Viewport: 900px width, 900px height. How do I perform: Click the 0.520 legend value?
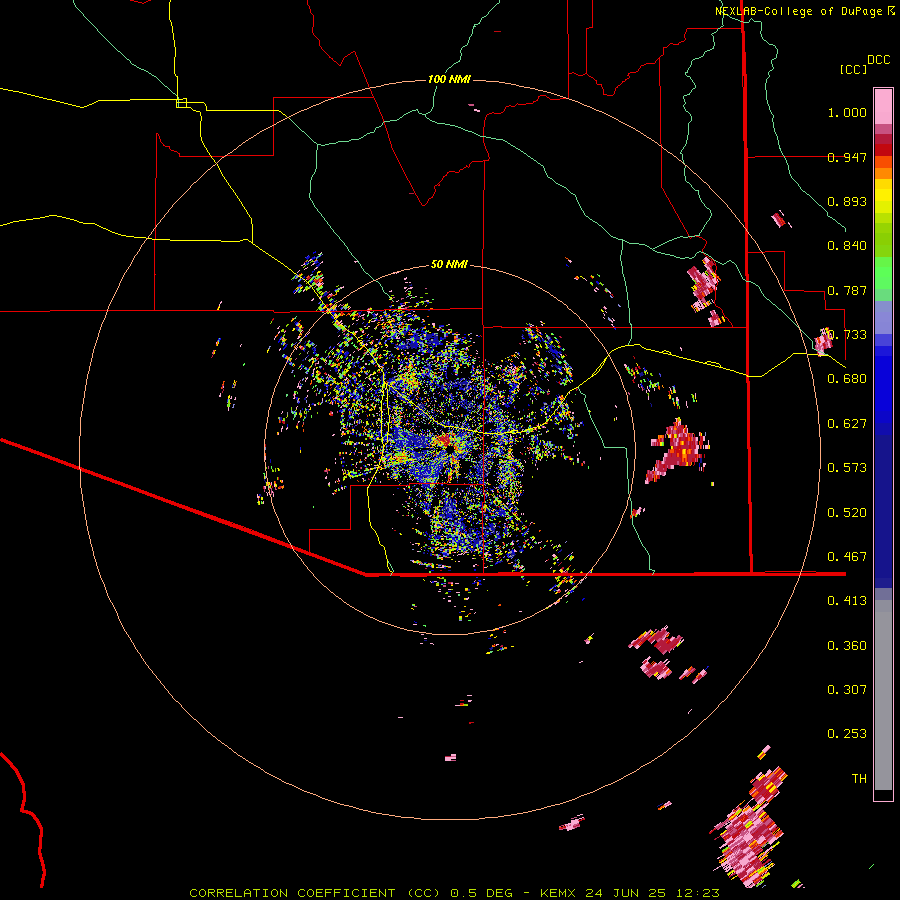(847, 513)
